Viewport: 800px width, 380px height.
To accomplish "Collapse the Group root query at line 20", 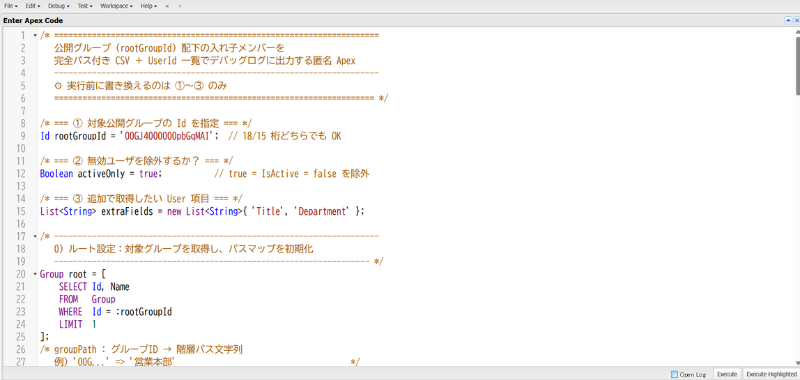I will (35, 274).
